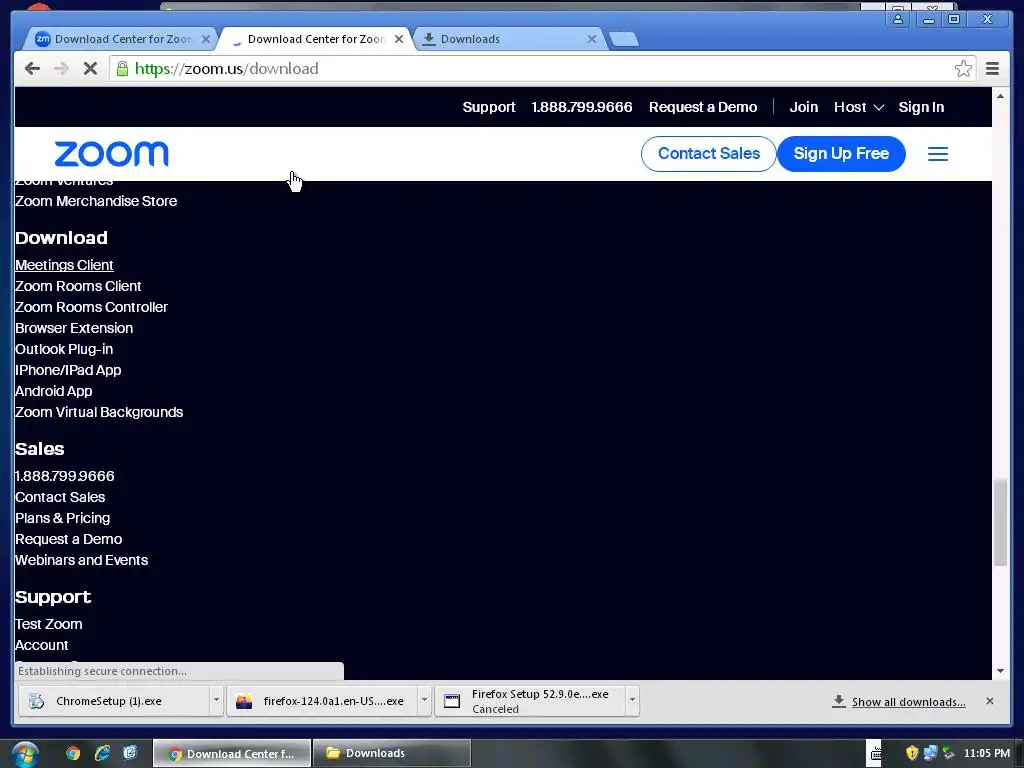Screen dimensions: 1024x768
Task: Click the on-screen keyboard tray icon
Action: 876,753
